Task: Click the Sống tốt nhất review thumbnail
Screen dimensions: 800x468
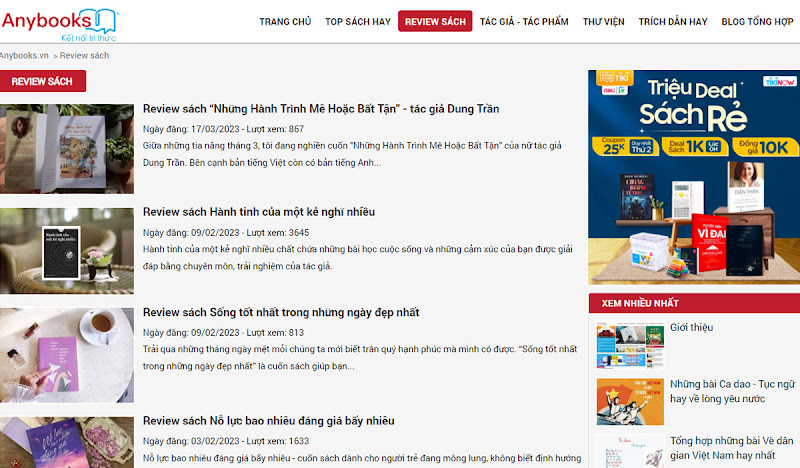Action: pos(67,355)
